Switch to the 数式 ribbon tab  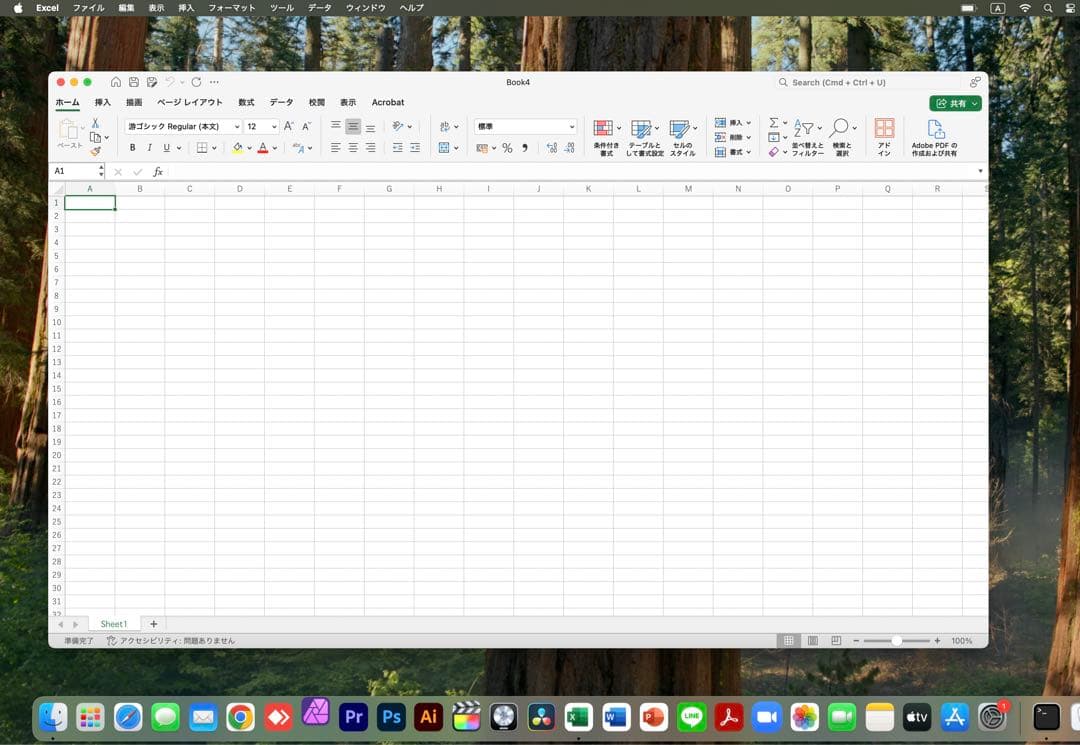[x=246, y=102]
